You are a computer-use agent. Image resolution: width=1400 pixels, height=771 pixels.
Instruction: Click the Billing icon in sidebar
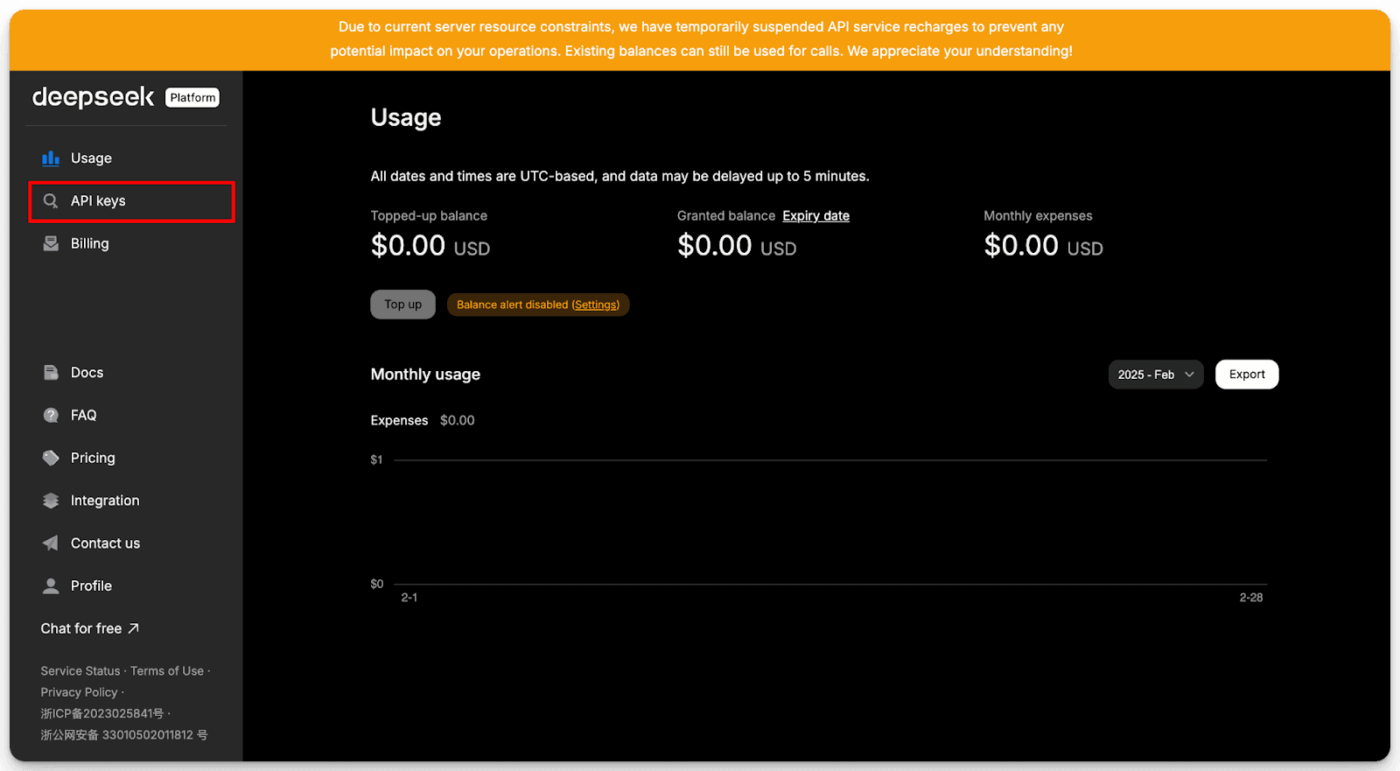pyautogui.click(x=50, y=244)
